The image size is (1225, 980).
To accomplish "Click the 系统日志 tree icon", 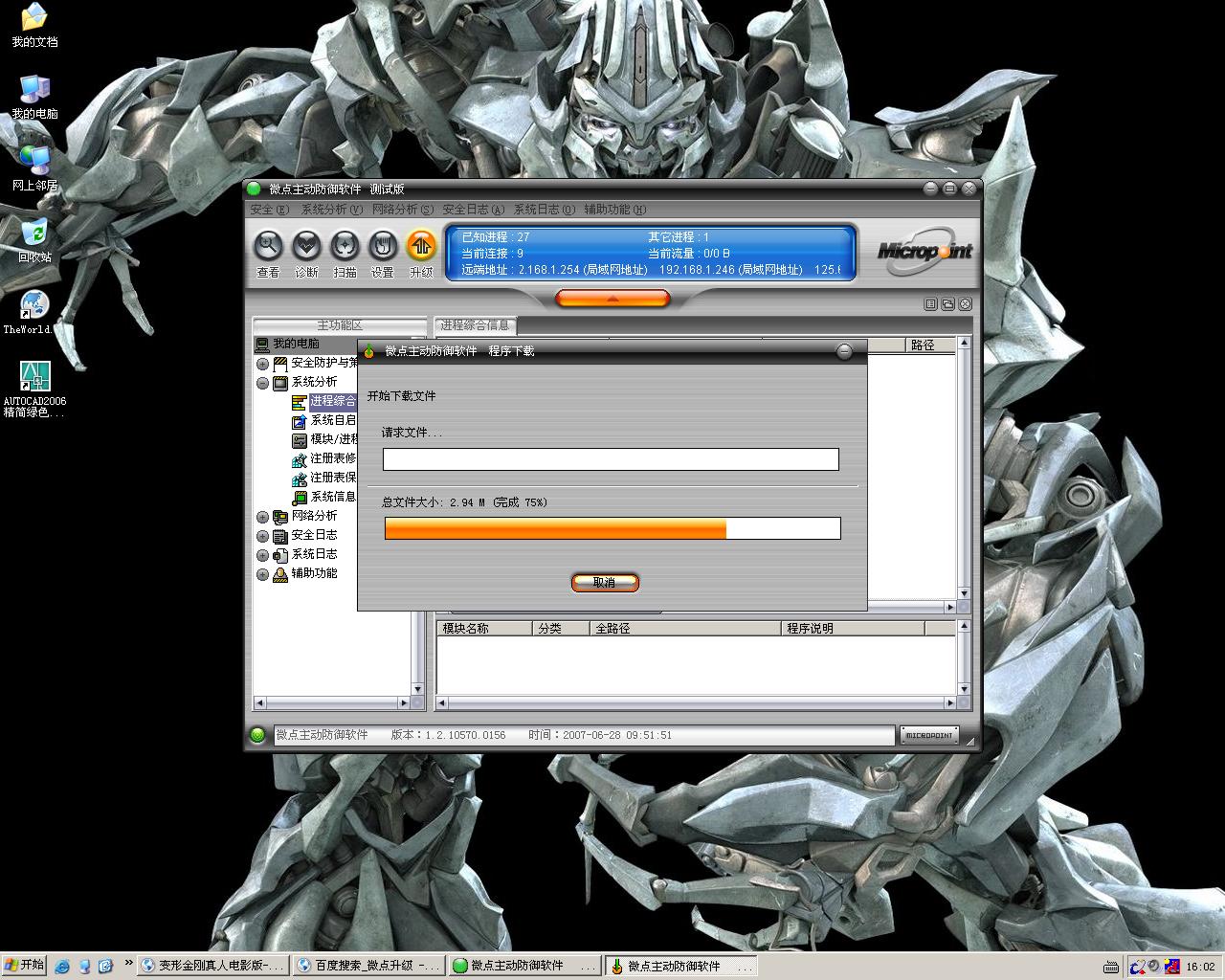I will (280, 555).
